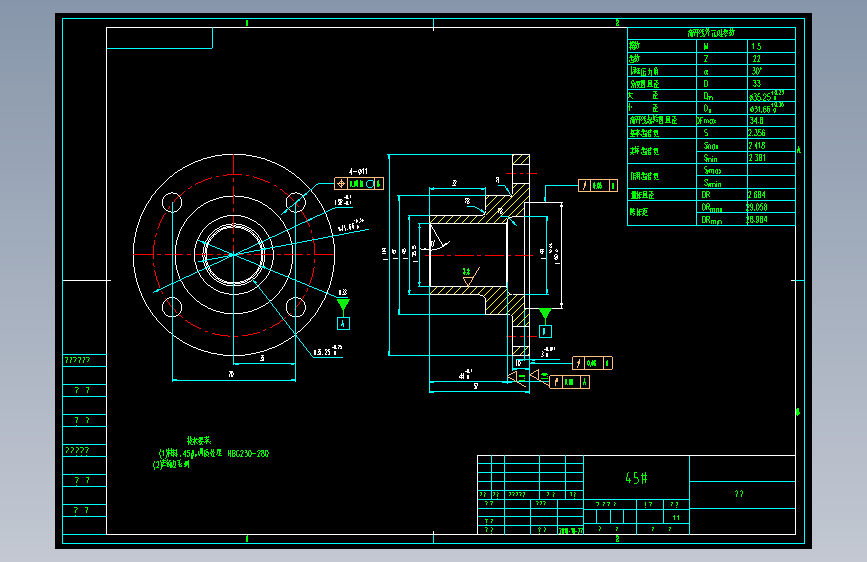
Task: Click zone marker A on the right border
Action: point(798,150)
